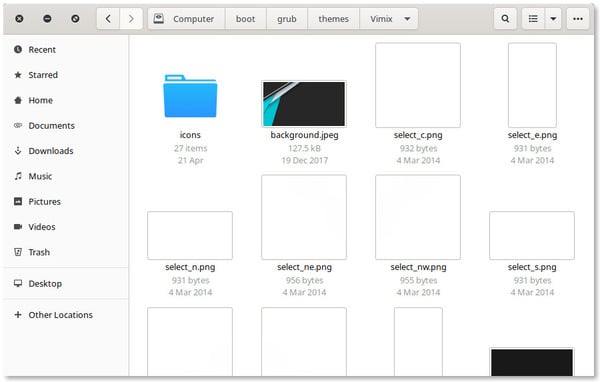The image size is (600, 382).
Task: Click the Trash bin icon
Action: click(x=18, y=252)
